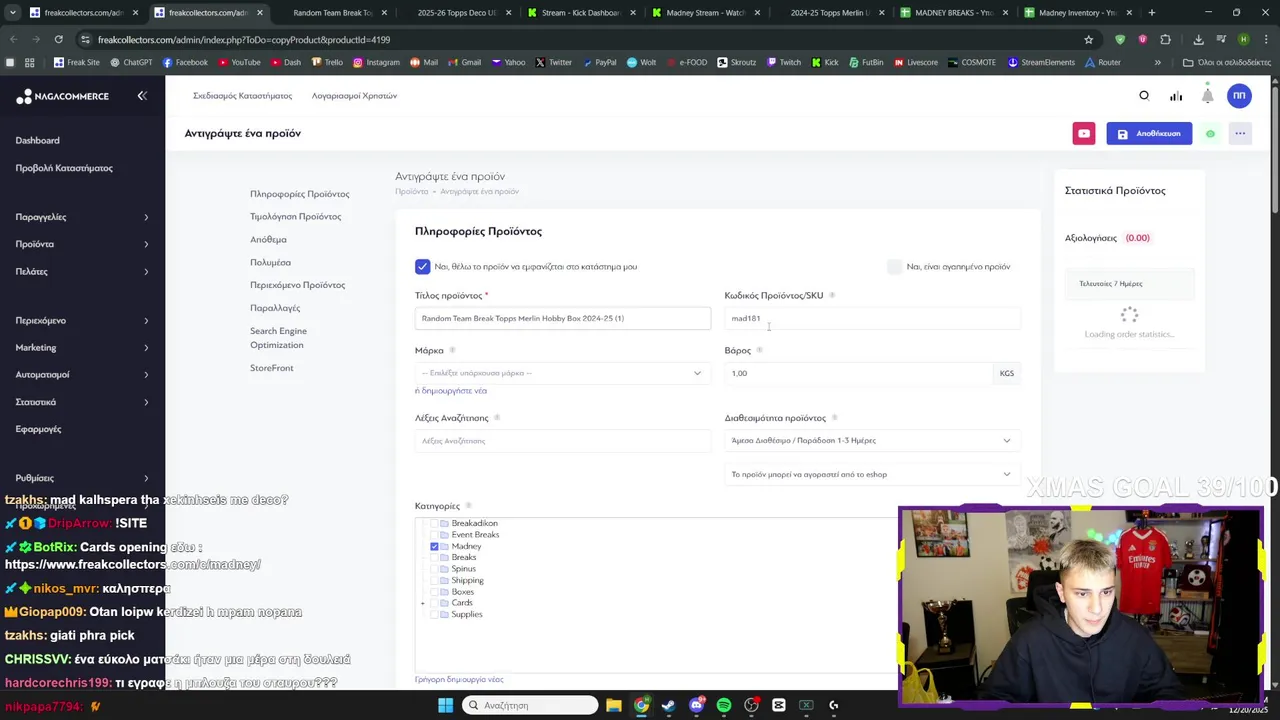
Task: Open 'Το προϊόν μπορεί να αγοραστεί από το eshop' dropdown
Action: [x=872, y=475]
